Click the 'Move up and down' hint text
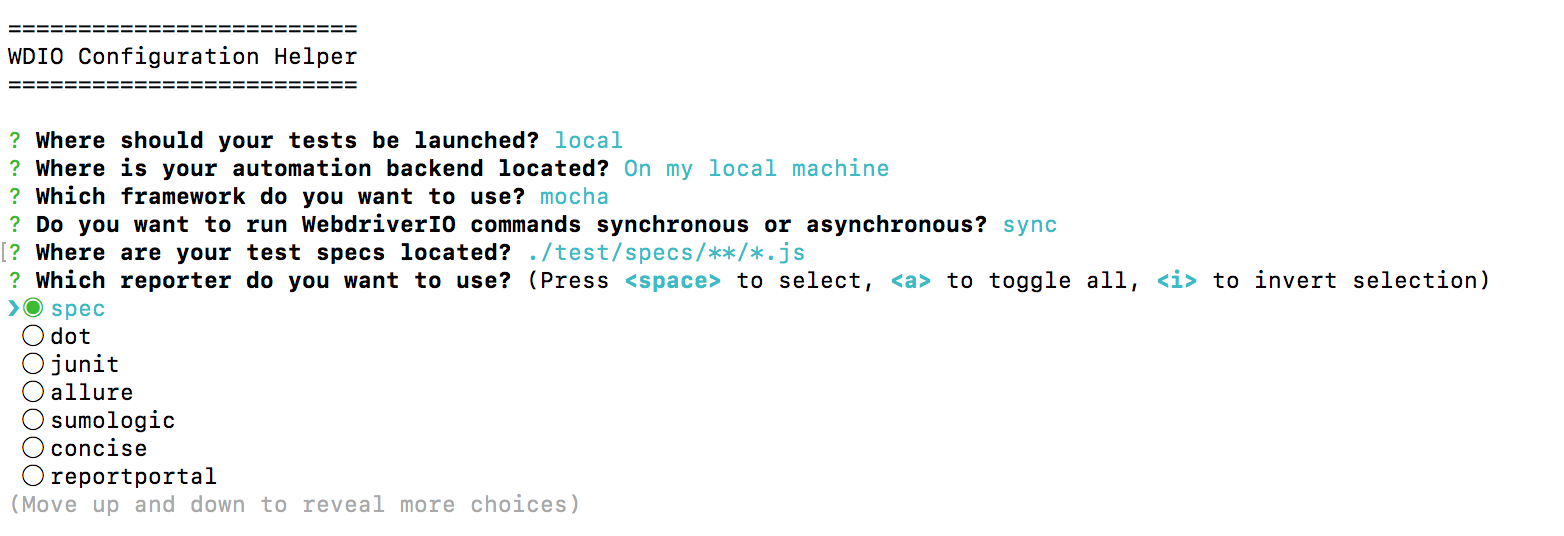The image size is (1564, 536). (x=294, y=504)
